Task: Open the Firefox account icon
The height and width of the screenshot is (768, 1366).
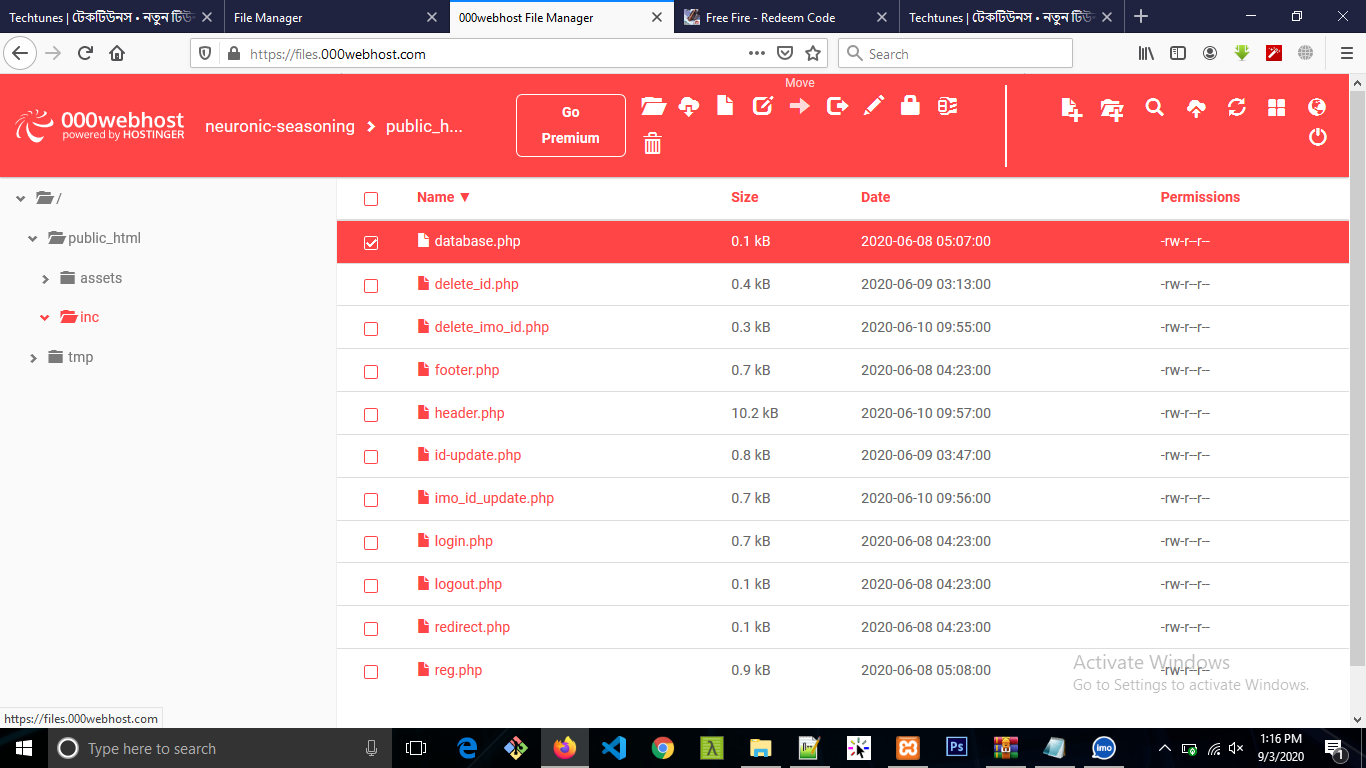Action: (x=1210, y=53)
